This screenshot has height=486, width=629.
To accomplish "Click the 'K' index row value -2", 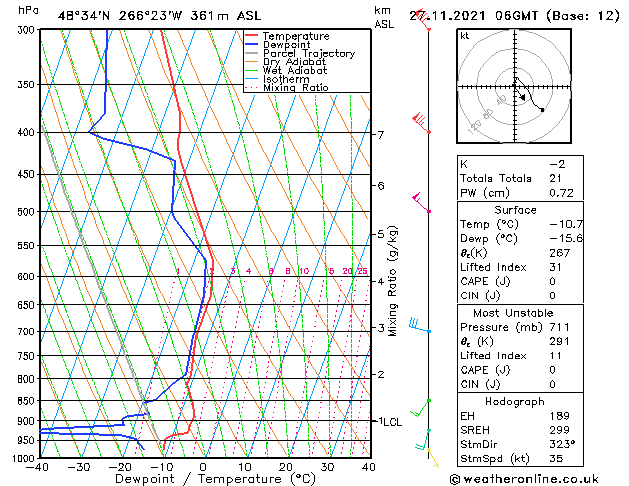I will point(557,164).
